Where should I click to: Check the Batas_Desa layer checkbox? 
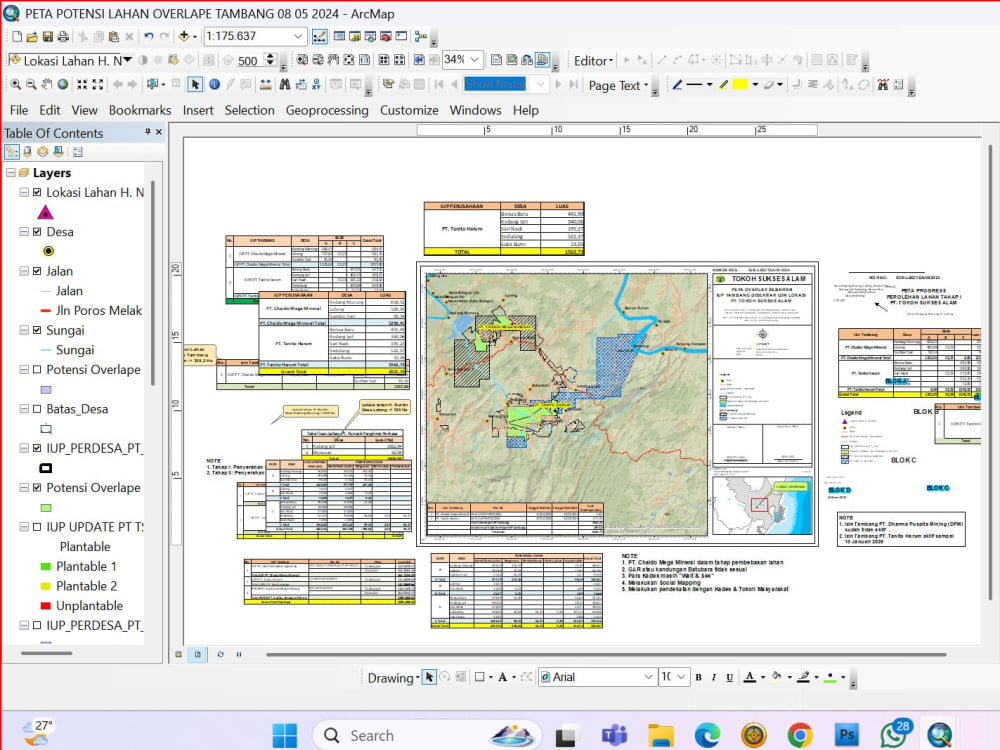37,409
